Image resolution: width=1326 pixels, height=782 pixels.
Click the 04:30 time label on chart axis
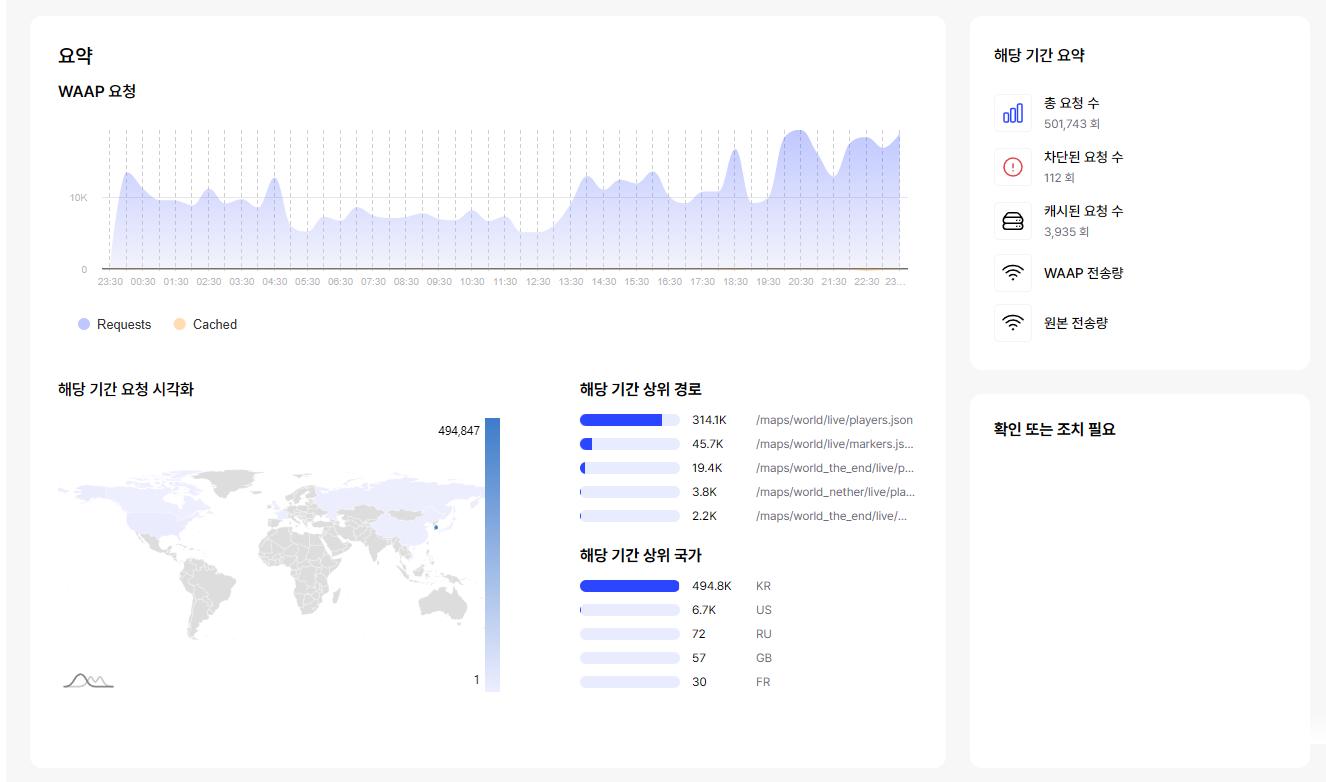coord(274,282)
